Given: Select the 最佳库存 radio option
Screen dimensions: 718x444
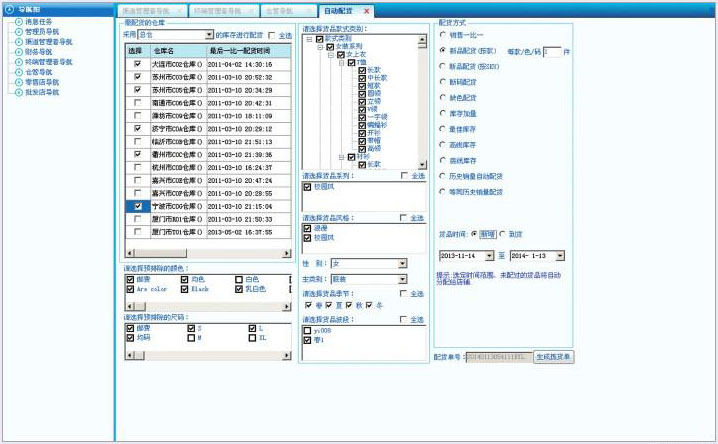Looking at the screenshot, I should tap(442, 129).
